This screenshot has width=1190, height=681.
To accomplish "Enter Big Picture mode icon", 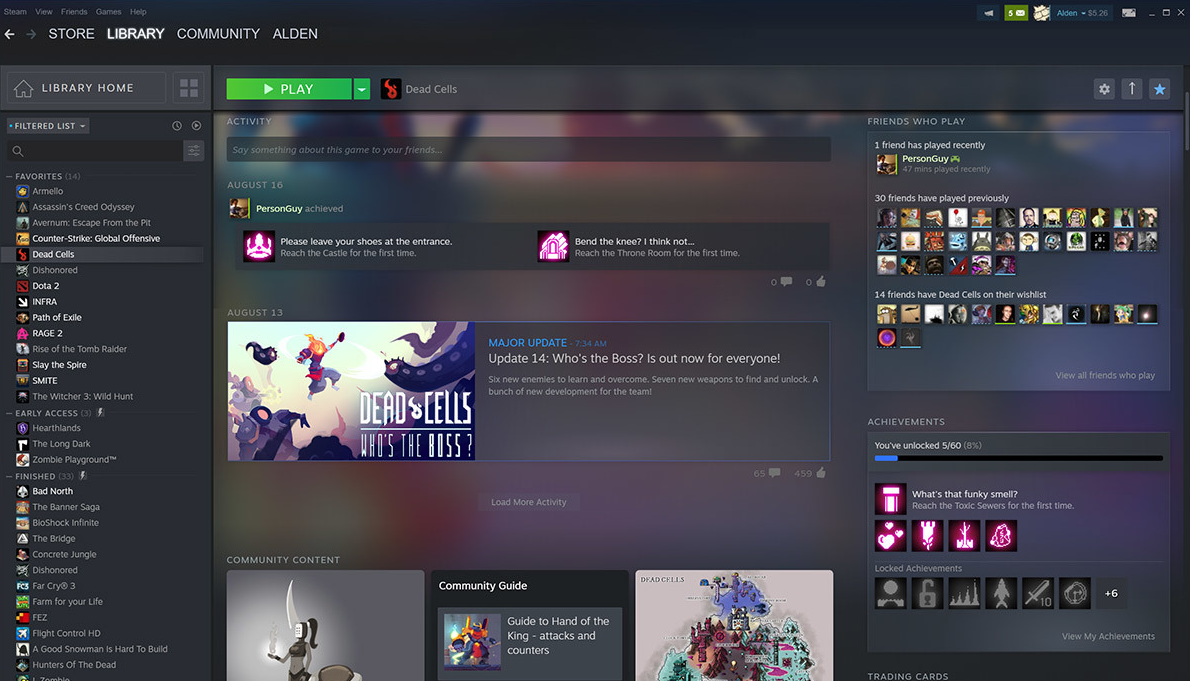I will click(1129, 13).
